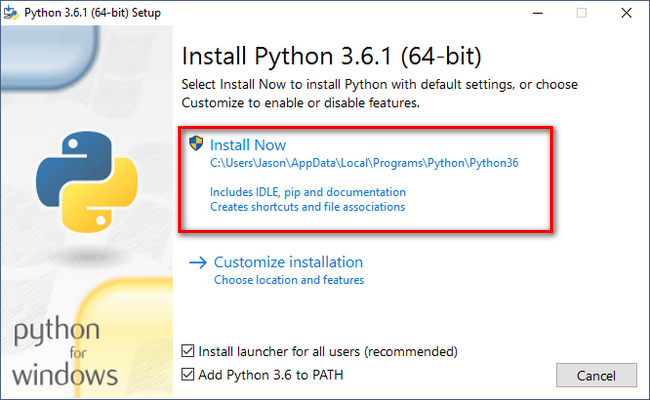Image resolution: width=650 pixels, height=400 pixels.
Task: Click the UAC shield icon beside Install Now
Action: (197, 145)
